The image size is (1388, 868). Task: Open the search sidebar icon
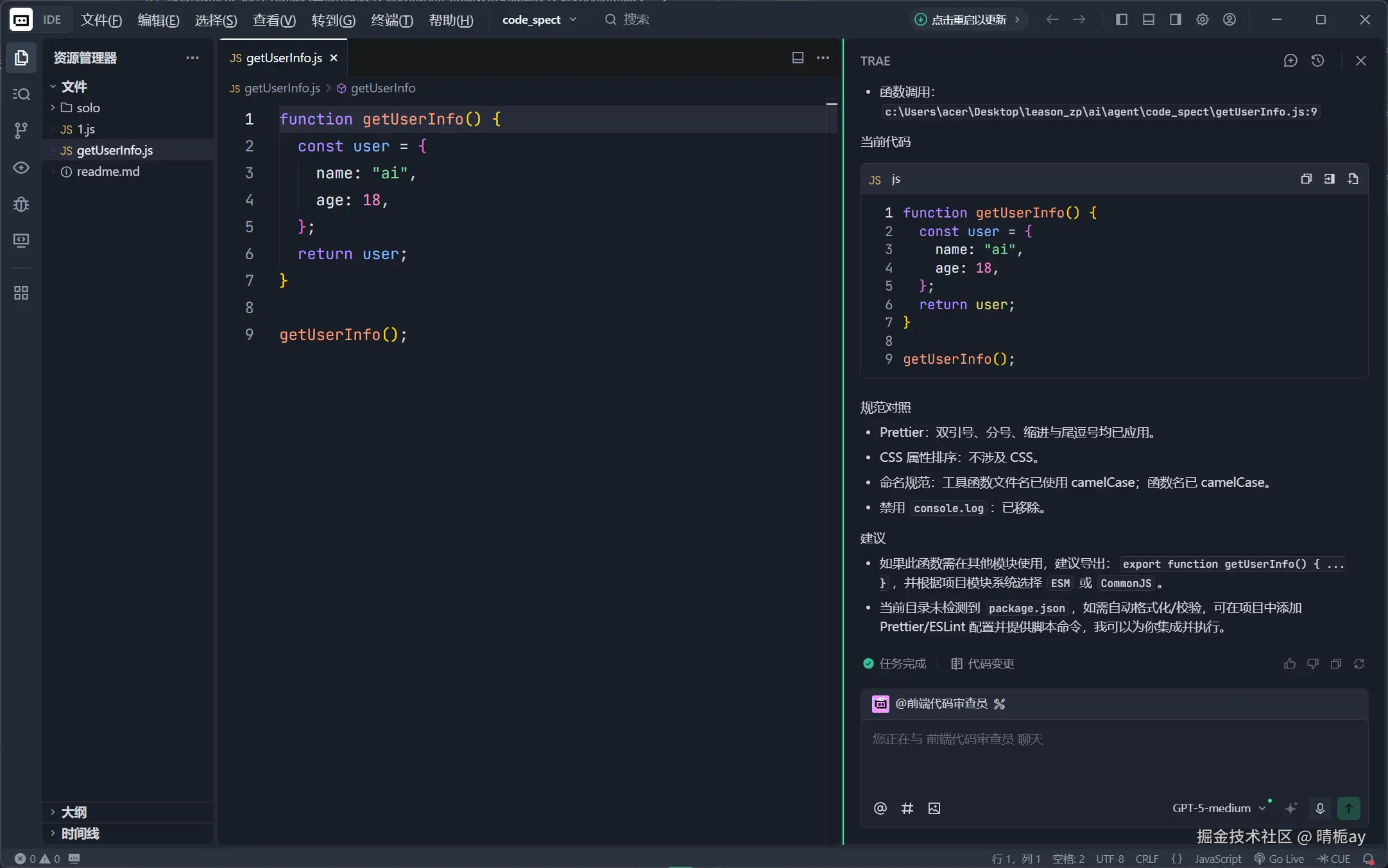21,94
